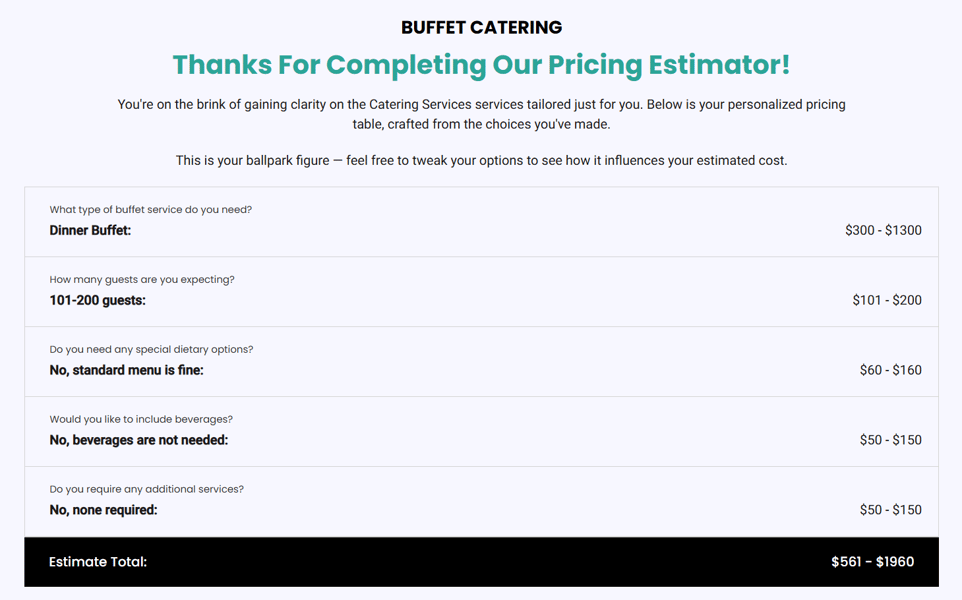Viewport: 962px width, 600px height.
Task: Click the Estimate Total label
Action: coord(98,562)
